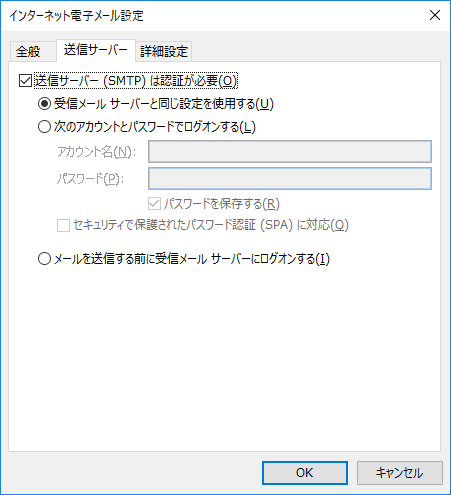The width and height of the screenshot is (451, 495).
Task: Select 受信メール サーバーと同じ設定を使用する radio button
Action: pyautogui.click(x=44, y=104)
